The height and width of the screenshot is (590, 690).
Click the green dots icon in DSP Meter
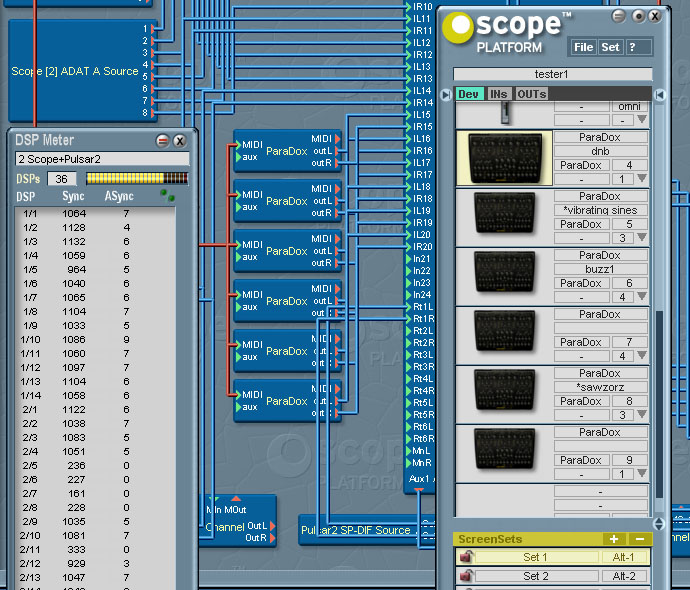pos(167,195)
